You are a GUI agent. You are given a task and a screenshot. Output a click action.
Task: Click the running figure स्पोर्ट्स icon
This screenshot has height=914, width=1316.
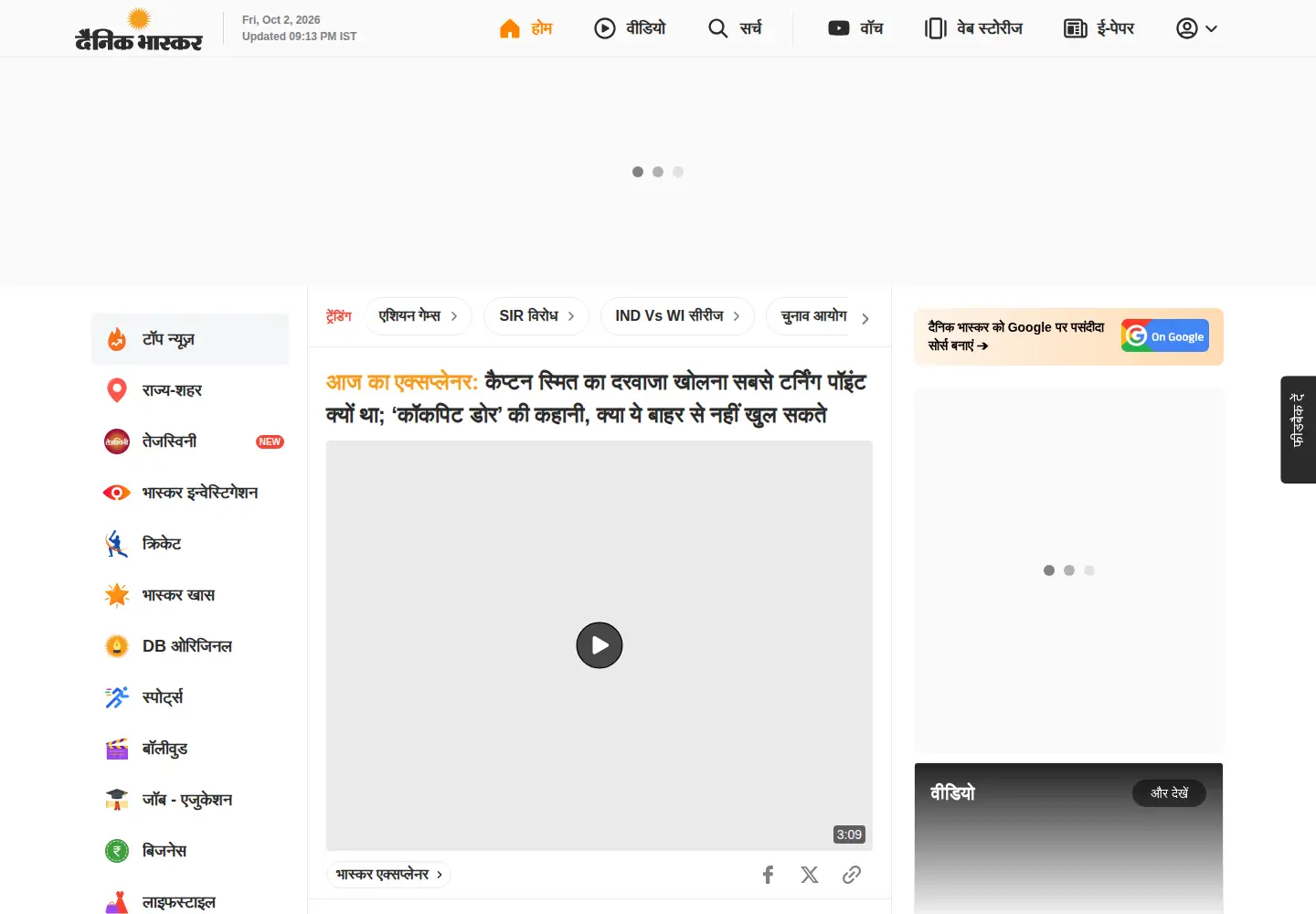[x=117, y=697]
